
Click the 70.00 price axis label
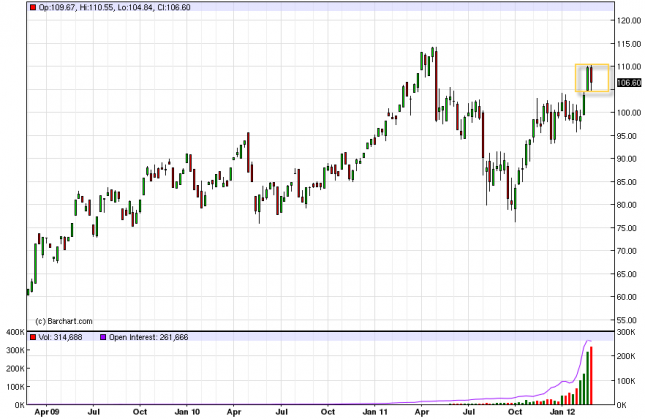point(629,251)
